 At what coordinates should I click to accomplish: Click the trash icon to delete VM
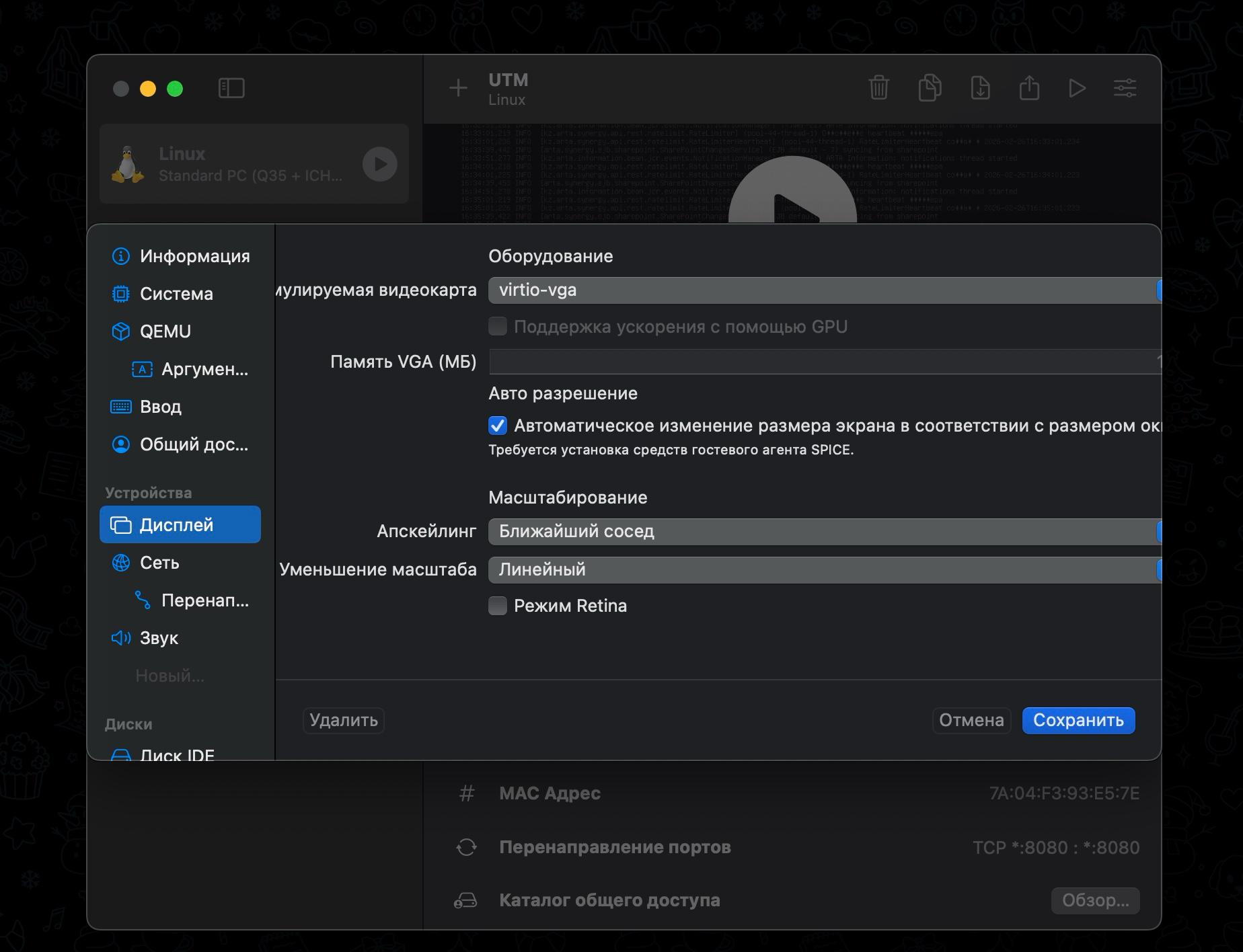click(878, 88)
